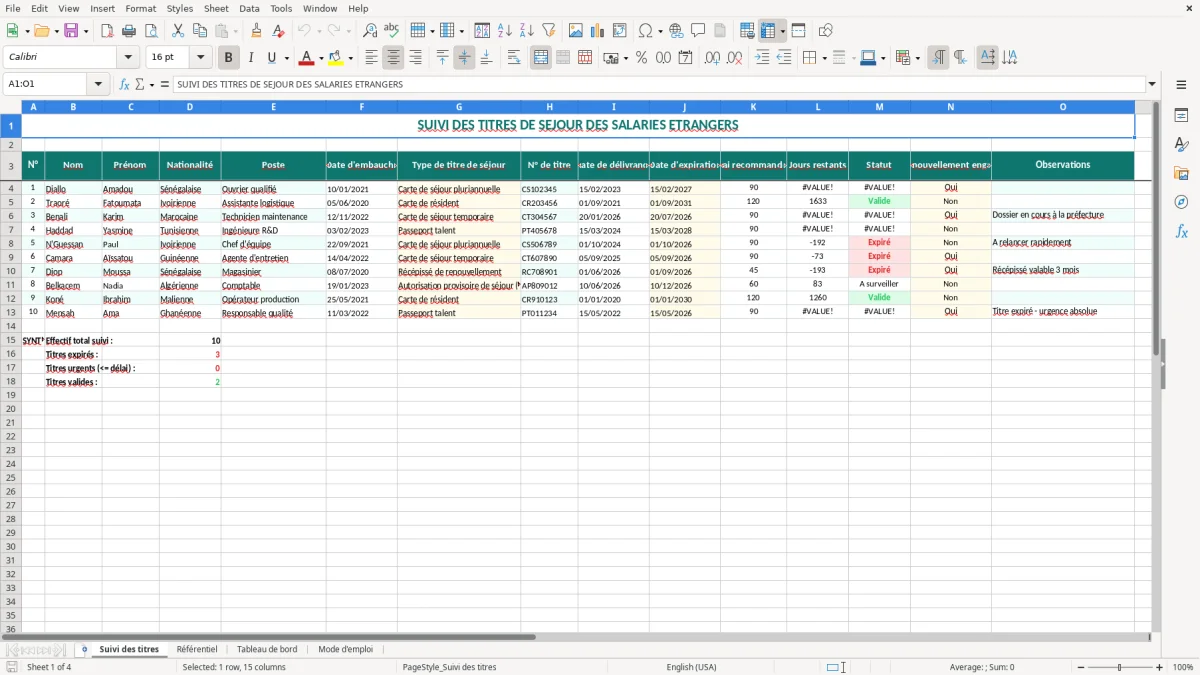Toggle Align Left
This screenshot has height=675, width=1200.
pos(371,58)
